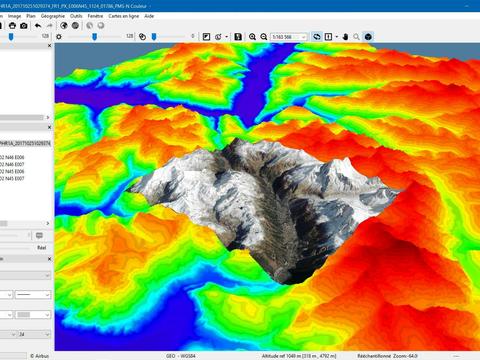Select the hand pan tool
The width and height of the screenshot is (480, 360).
click(x=345, y=37)
